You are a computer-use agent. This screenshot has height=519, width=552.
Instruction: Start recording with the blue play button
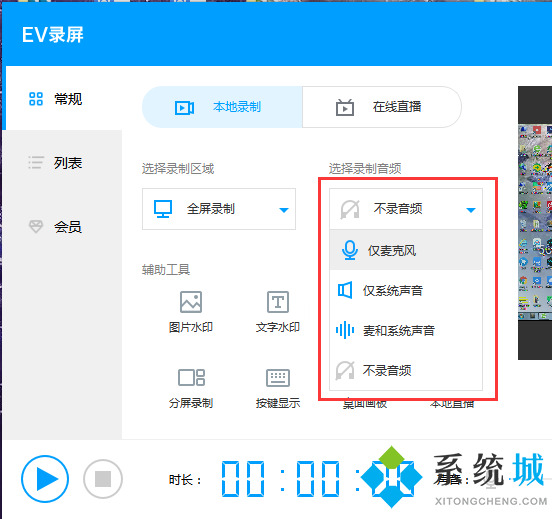pos(45,479)
